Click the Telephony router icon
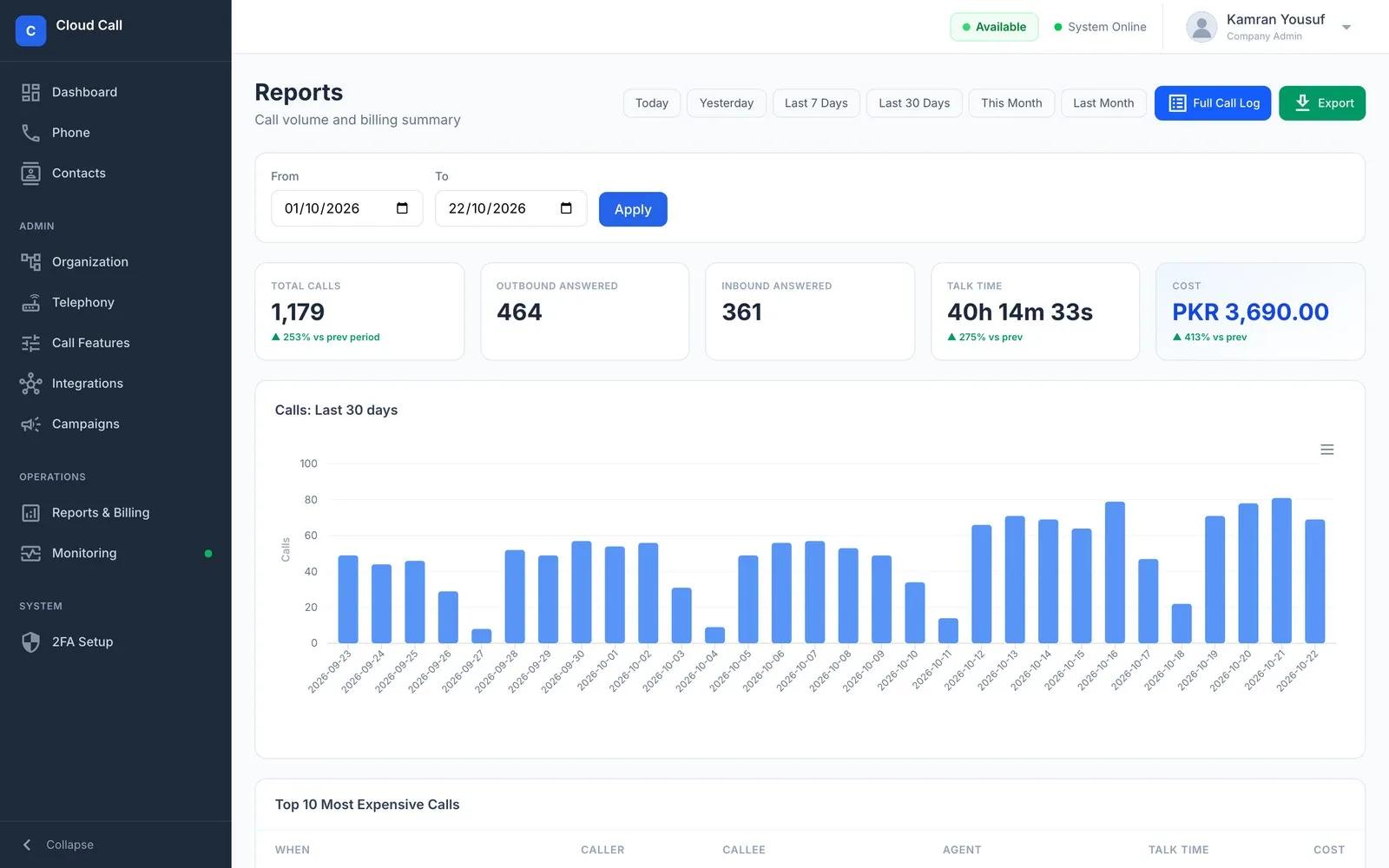 tap(30, 303)
